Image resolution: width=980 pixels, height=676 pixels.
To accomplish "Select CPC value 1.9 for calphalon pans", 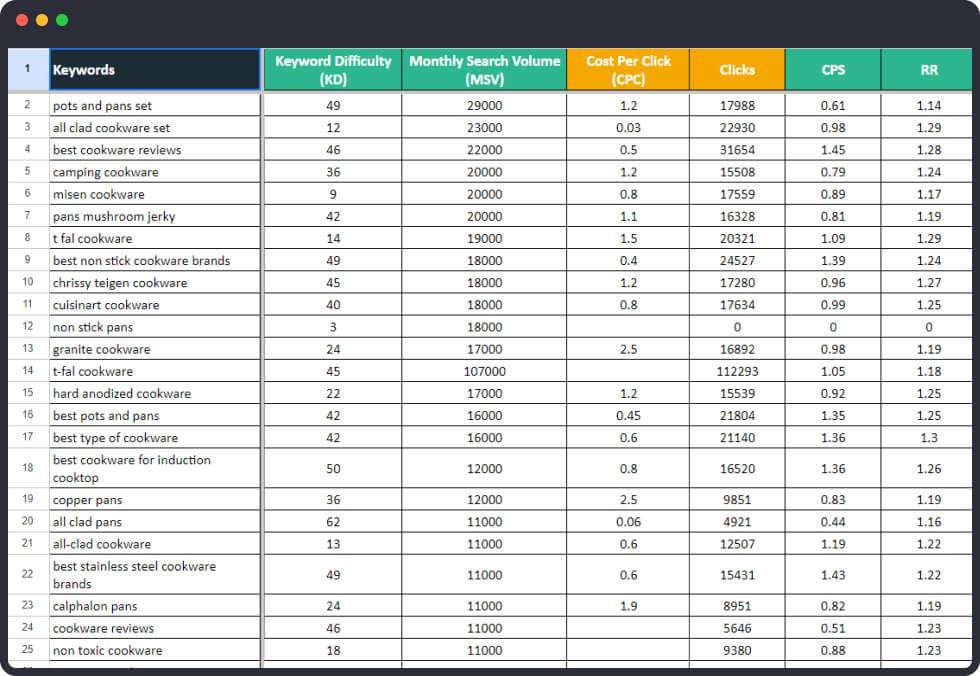I will 628,606.
